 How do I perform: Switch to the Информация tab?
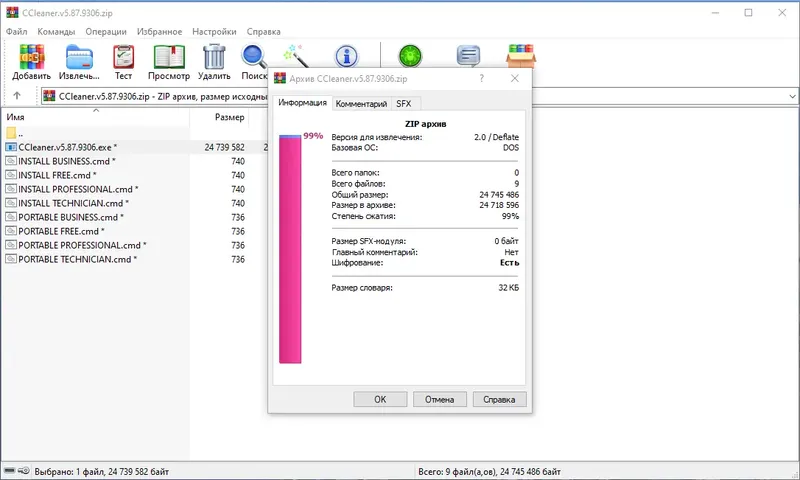(303, 103)
